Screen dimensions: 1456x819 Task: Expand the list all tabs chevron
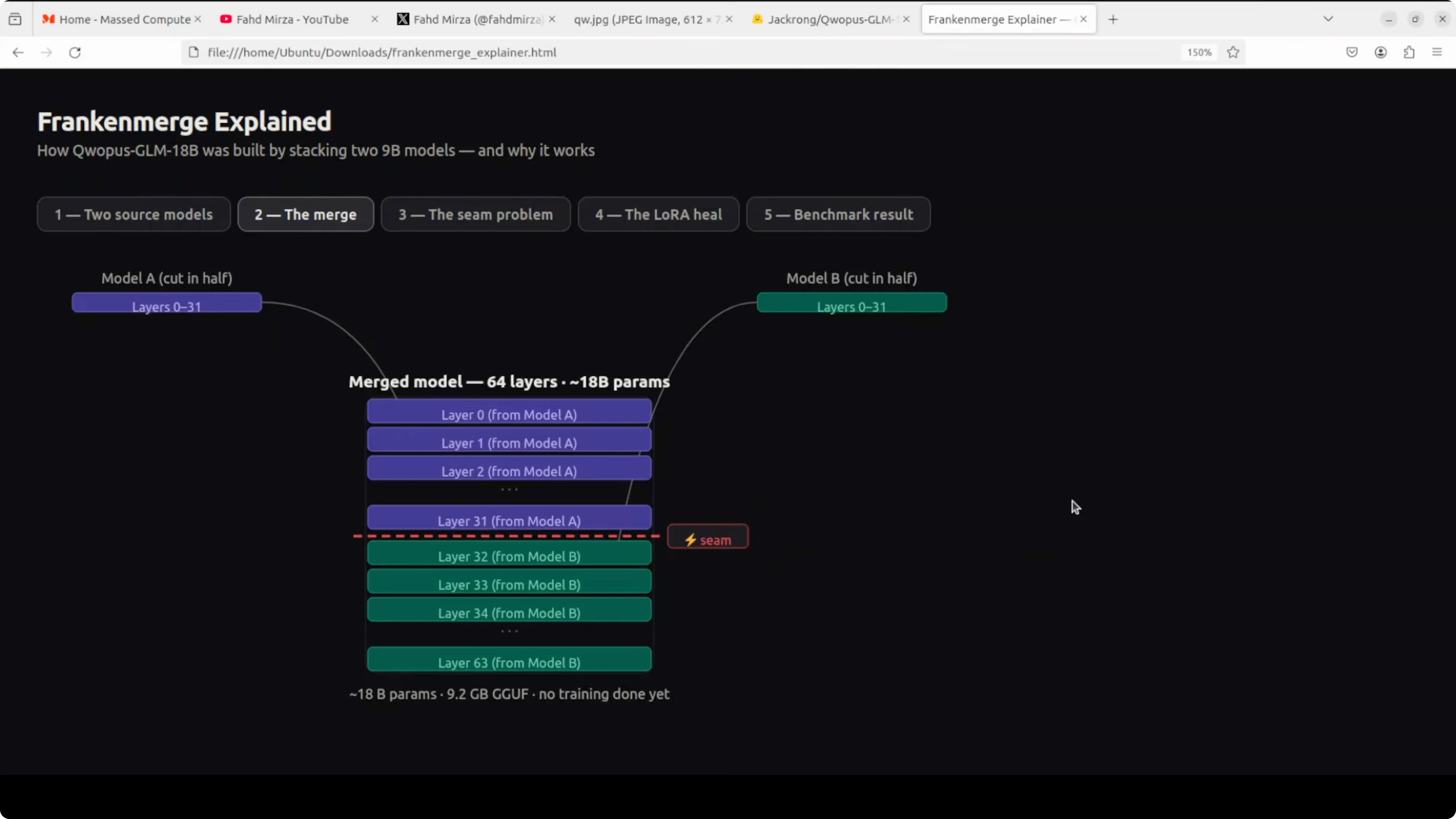pyautogui.click(x=1328, y=19)
